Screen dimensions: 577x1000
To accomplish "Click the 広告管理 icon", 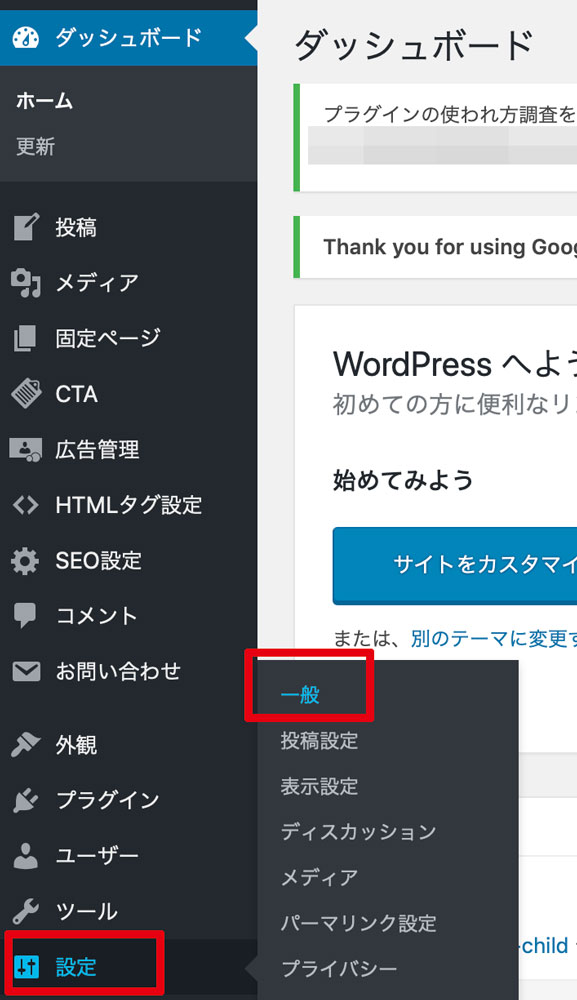I will tap(26, 450).
